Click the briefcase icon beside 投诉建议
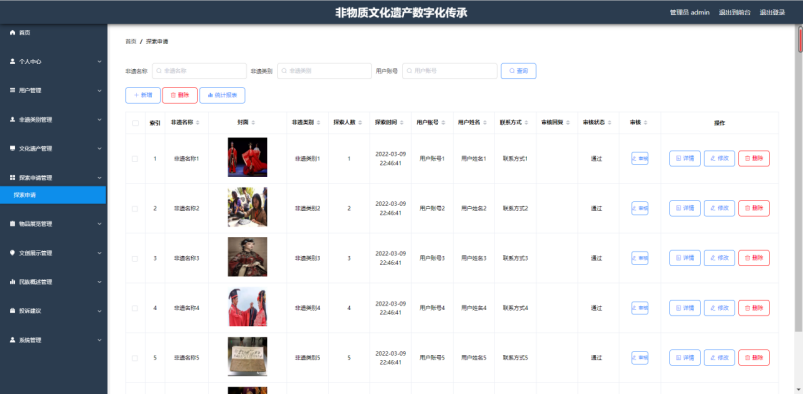This screenshot has width=803, height=394. (x=13, y=311)
